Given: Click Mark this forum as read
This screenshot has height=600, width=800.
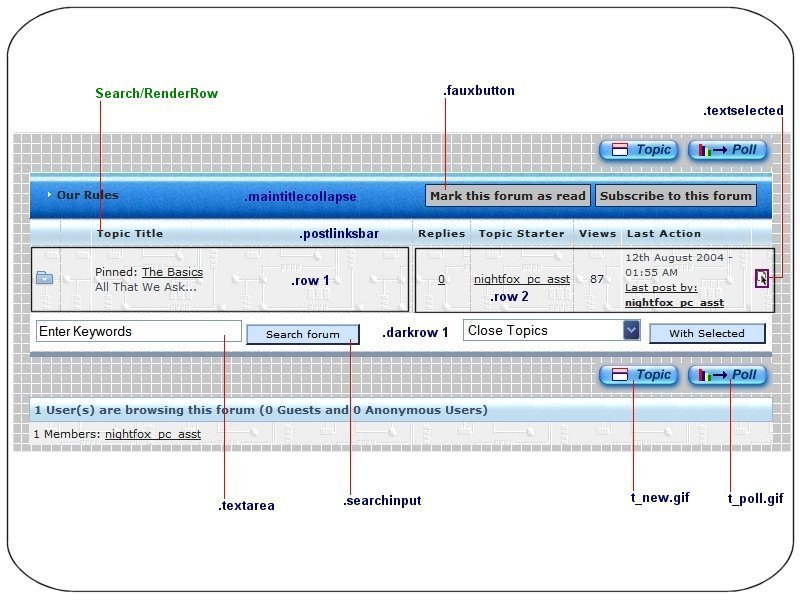Looking at the screenshot, I should pos(507,196).
